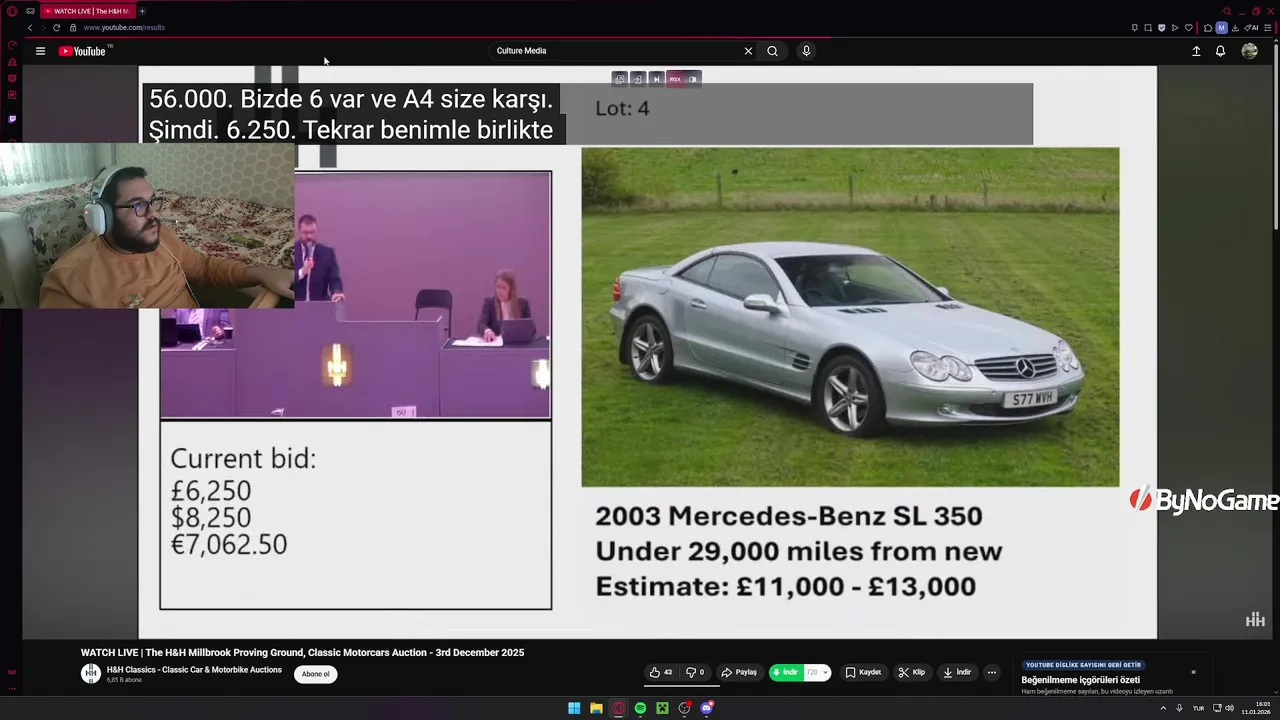Viewport: 1280px width, 720px height.
Task: Open YouTube notifications bell
Action: click(x=1220, y=51)
